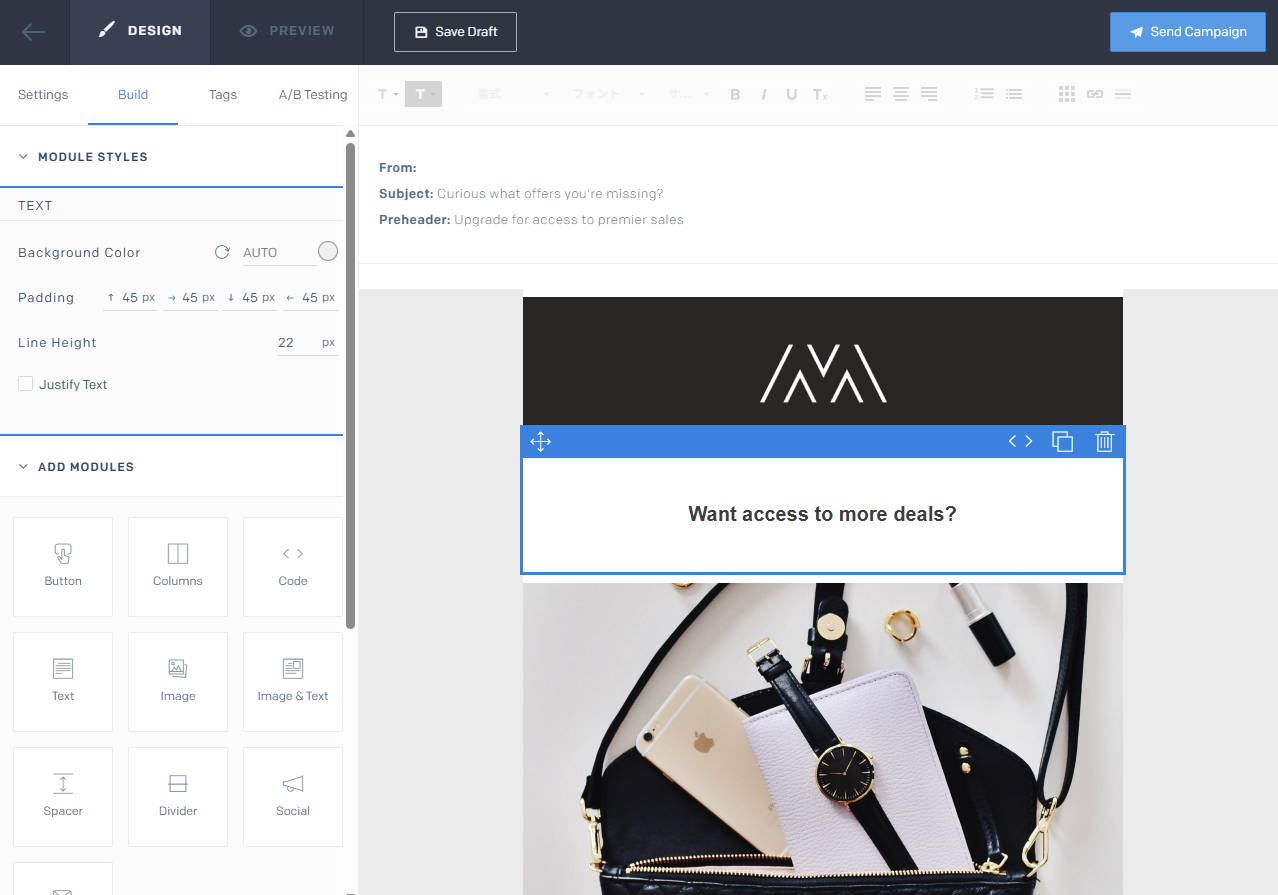Click the background color AUTO field

click(x=279, y=253)
